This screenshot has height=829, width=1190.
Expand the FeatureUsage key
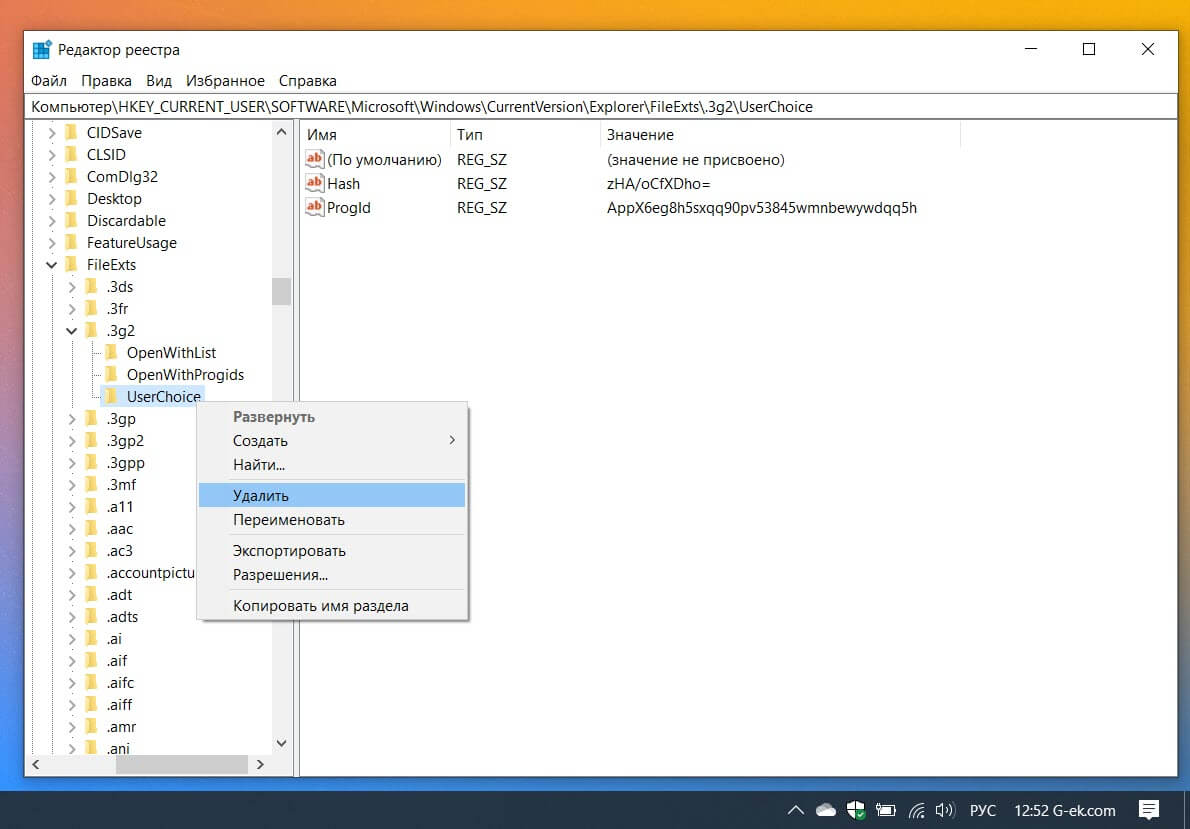[52, 242]
